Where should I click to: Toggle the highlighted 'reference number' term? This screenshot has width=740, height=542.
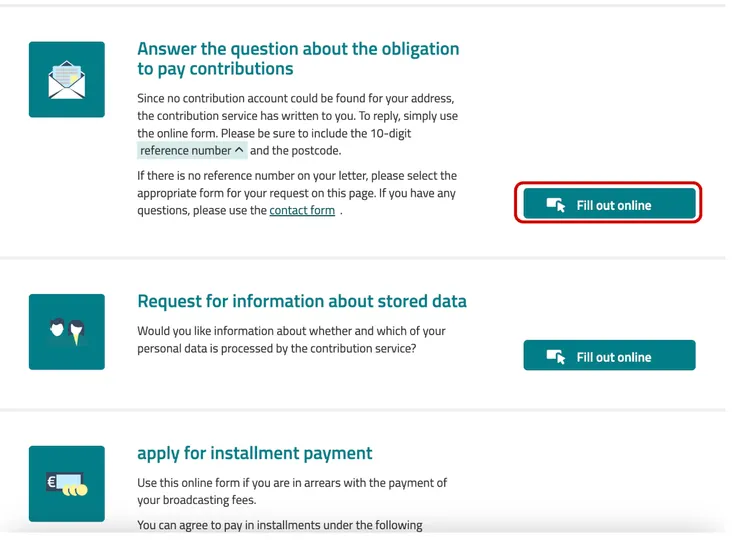point(186,151)
